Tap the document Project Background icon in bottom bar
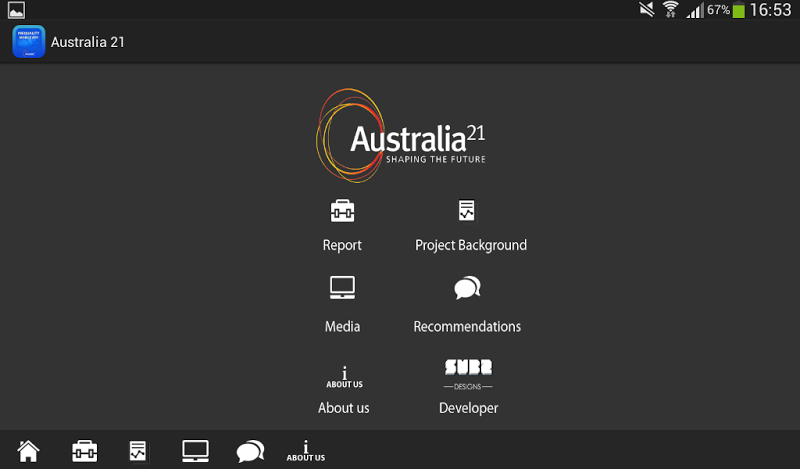This screenshot has height=469, width=800. click(x=137, y=451)
